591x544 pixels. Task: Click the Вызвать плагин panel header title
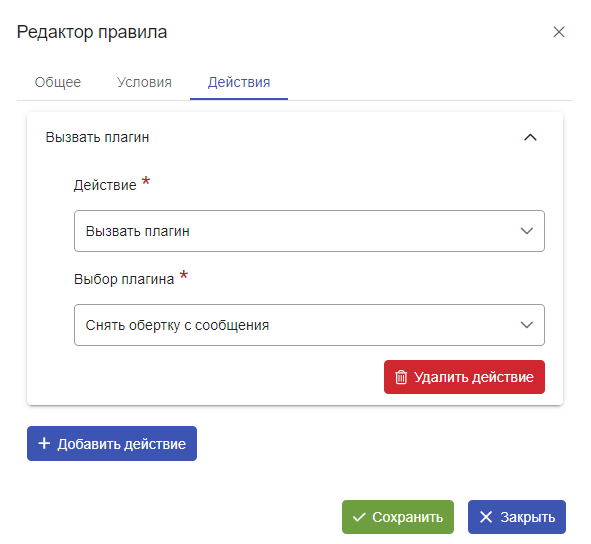[x=97, y=137]
